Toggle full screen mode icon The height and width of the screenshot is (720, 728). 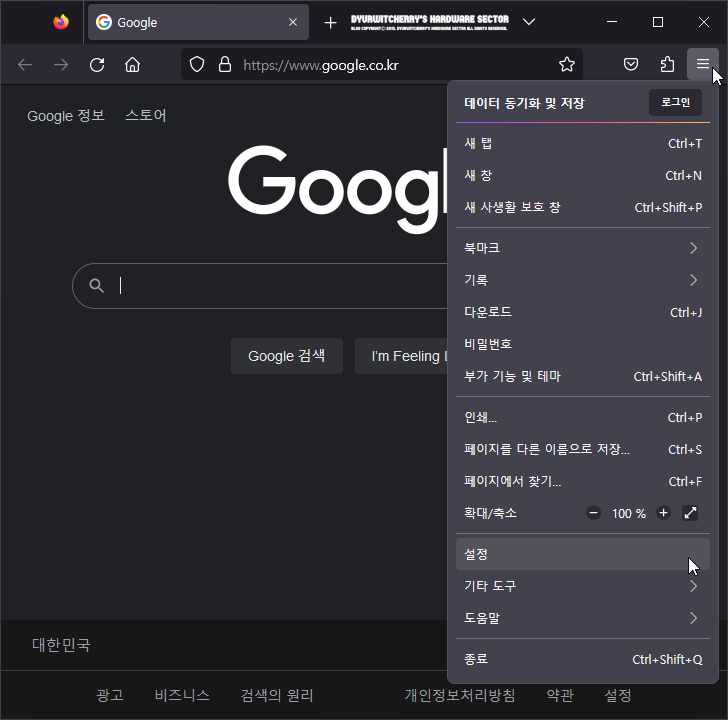pos(690,513)
